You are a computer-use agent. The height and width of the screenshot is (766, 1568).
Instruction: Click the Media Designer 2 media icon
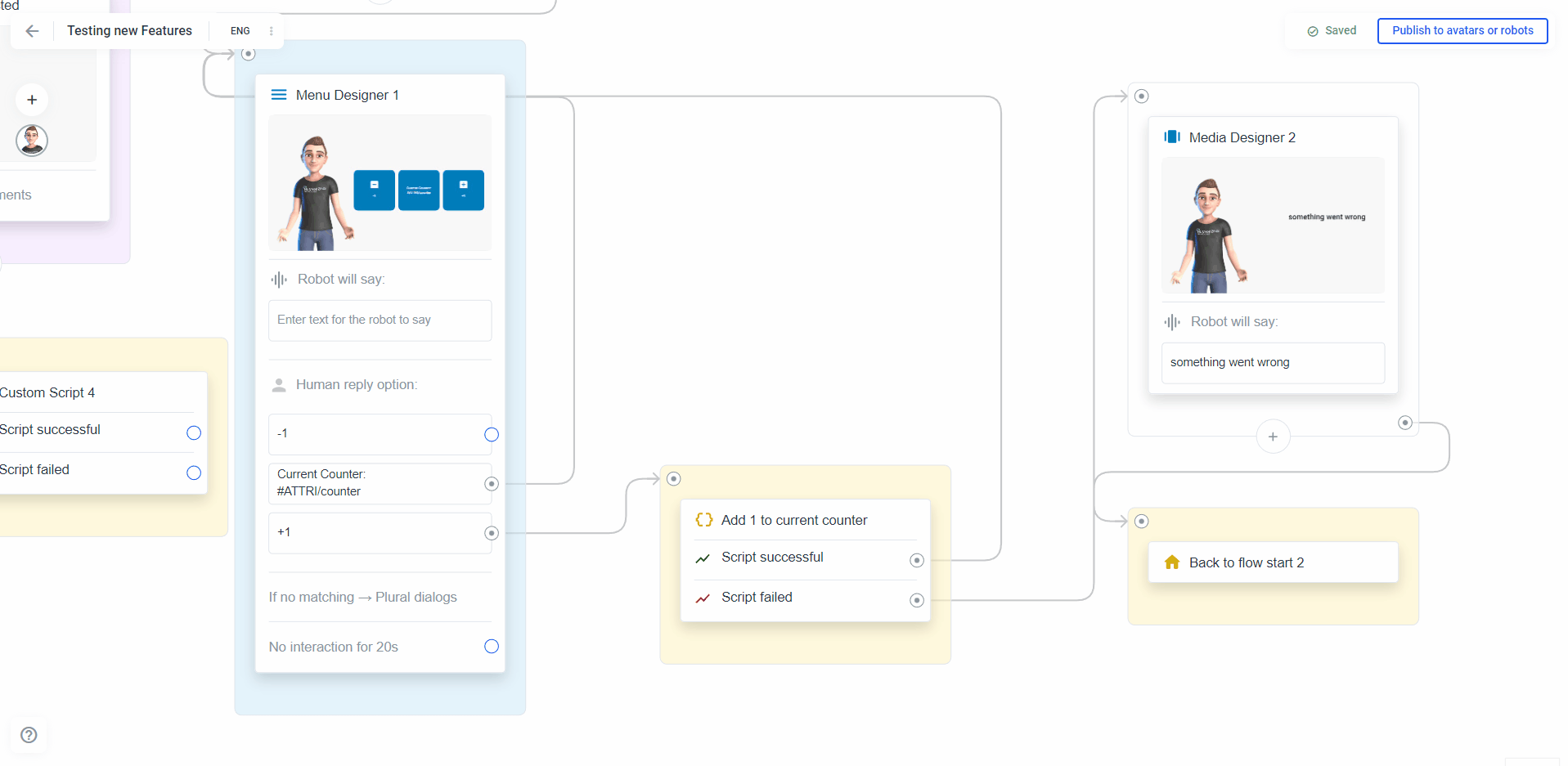1172,137
